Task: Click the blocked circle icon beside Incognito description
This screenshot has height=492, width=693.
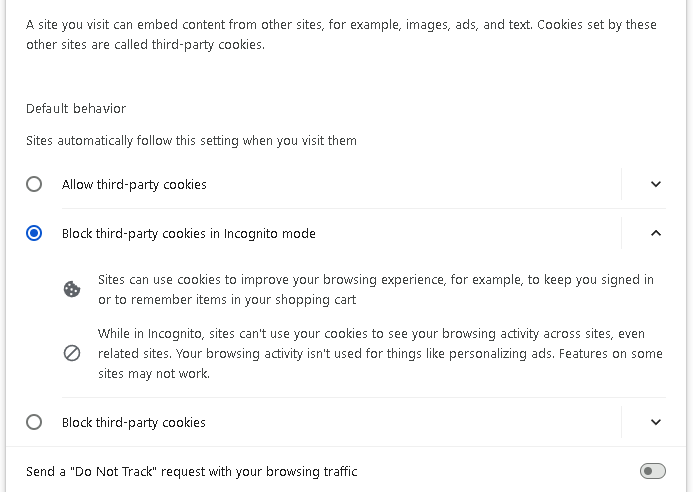Action: click(x=72, y=353)
